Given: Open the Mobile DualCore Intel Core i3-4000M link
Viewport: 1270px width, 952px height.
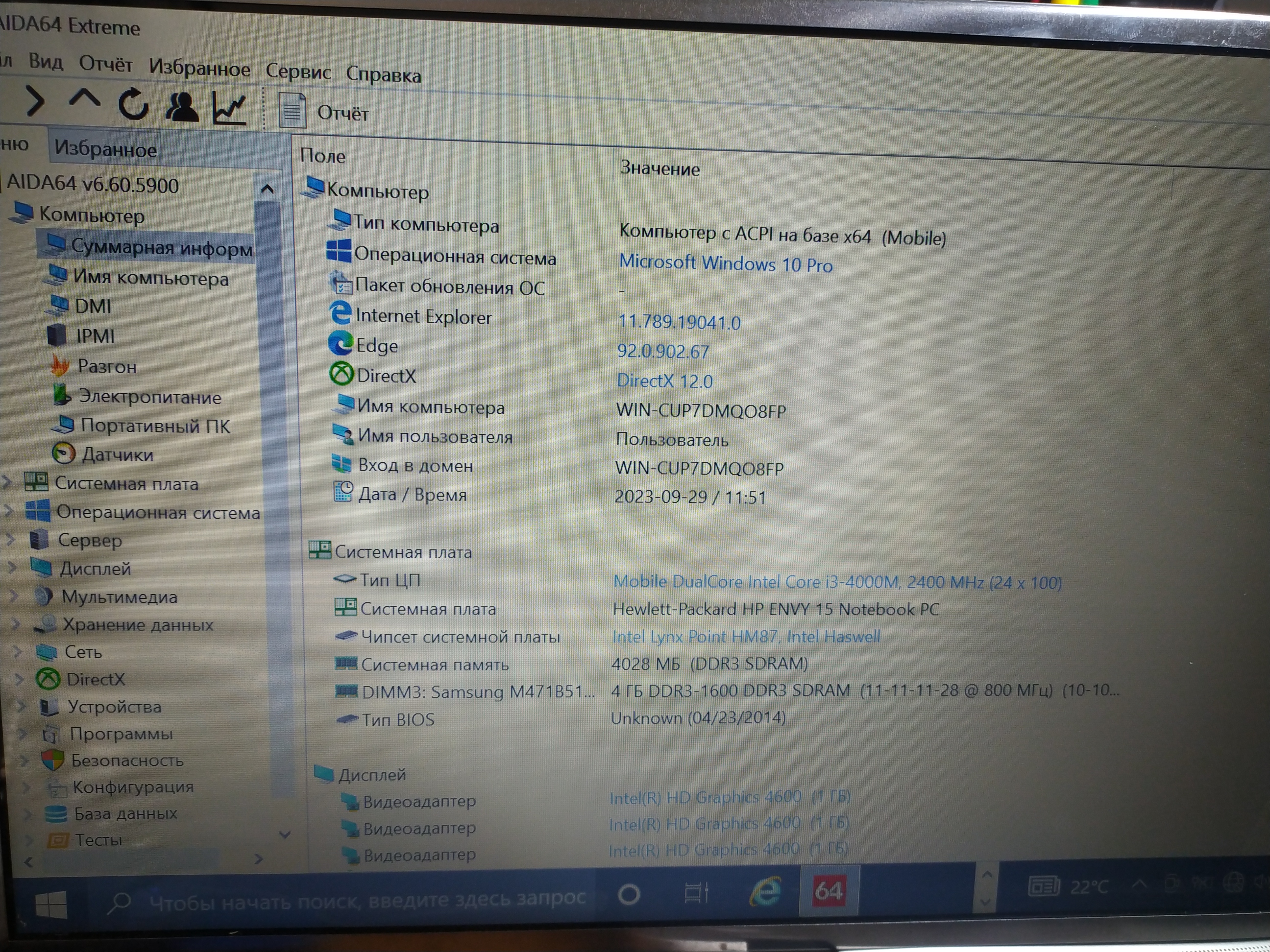Looking at the screenshot, I should [x=837, y=582].
